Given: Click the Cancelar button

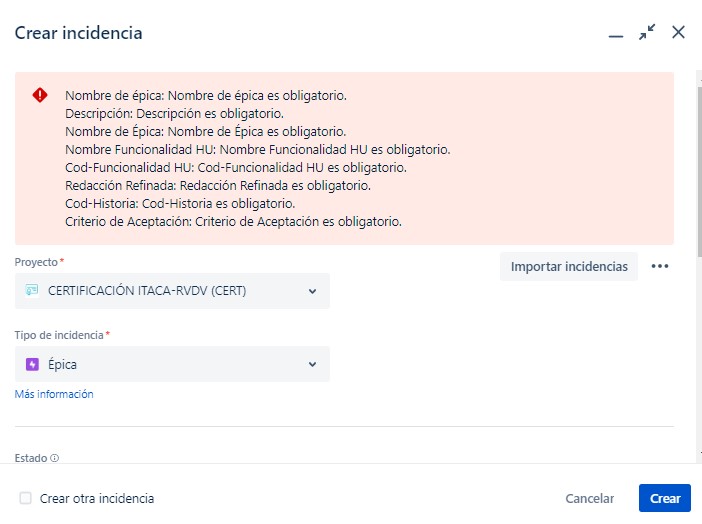Looking at the screenshot, I should (589, 498).
